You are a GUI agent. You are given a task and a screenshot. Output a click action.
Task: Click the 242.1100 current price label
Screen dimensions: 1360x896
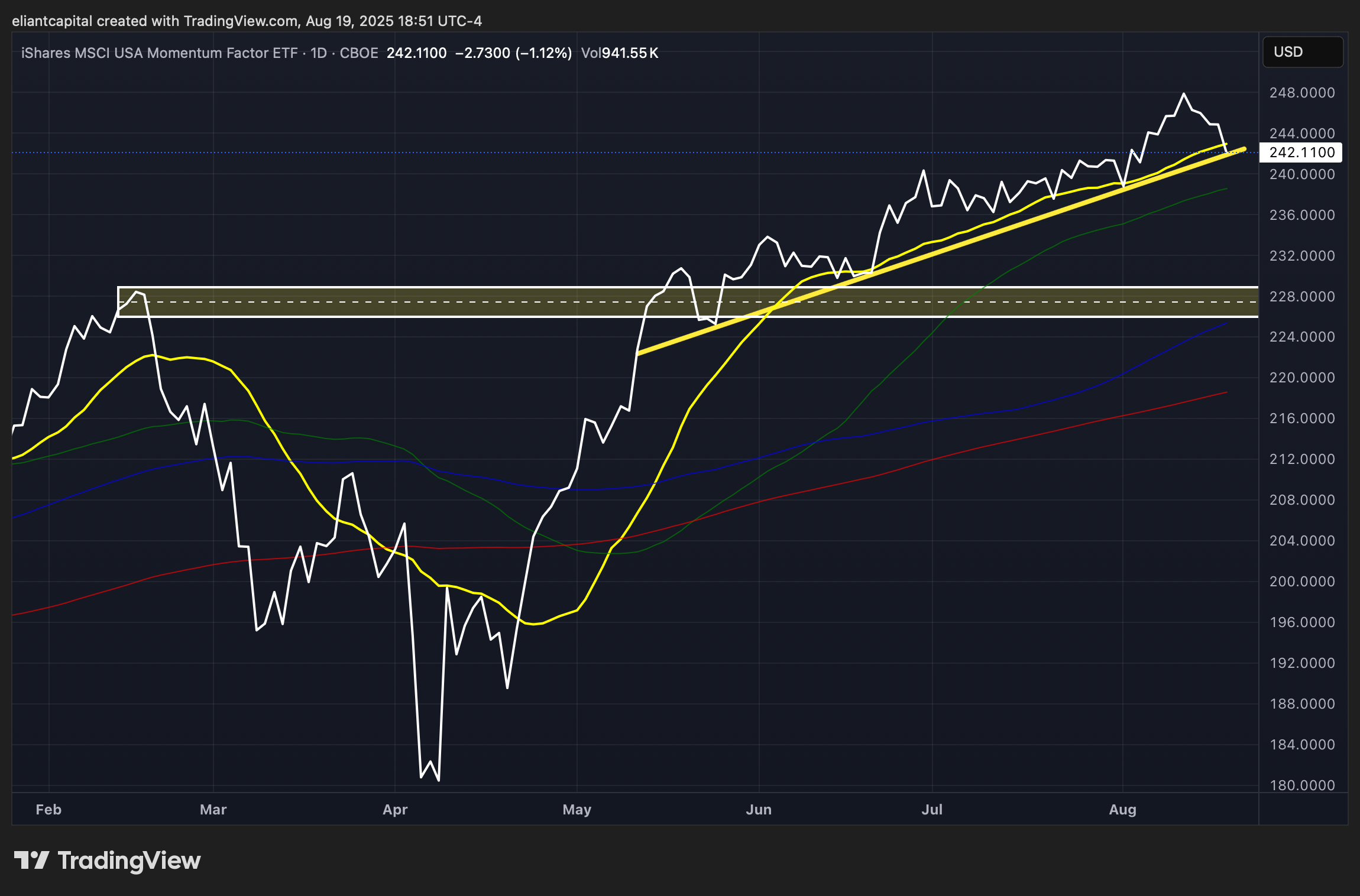tap(1301, 152)
